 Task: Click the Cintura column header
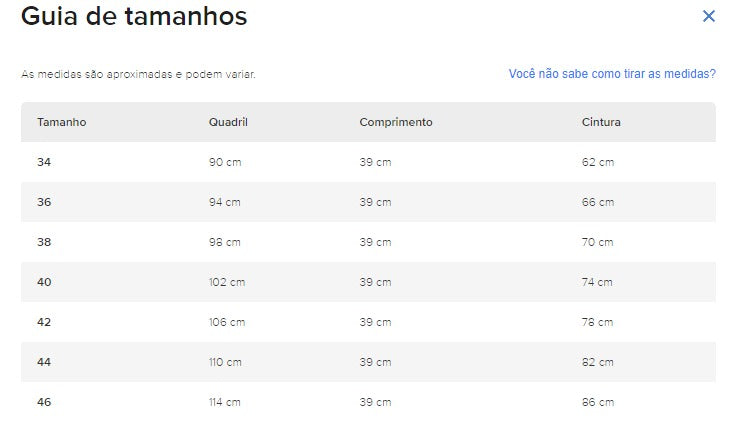pyautogui.click(x=601, y=122)
